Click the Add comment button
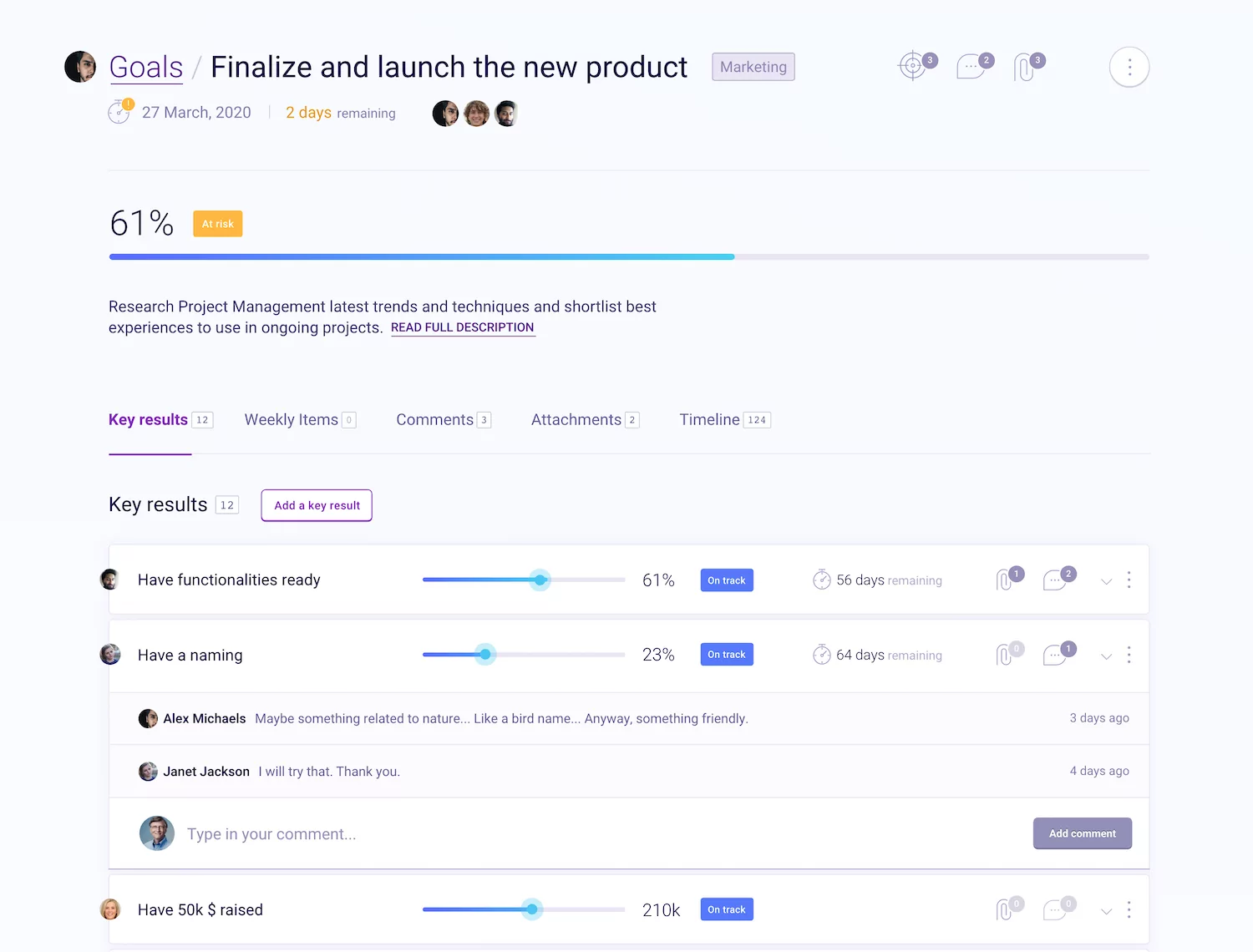The height and width of the screenshot is (952, 1253). point(1082,833)
